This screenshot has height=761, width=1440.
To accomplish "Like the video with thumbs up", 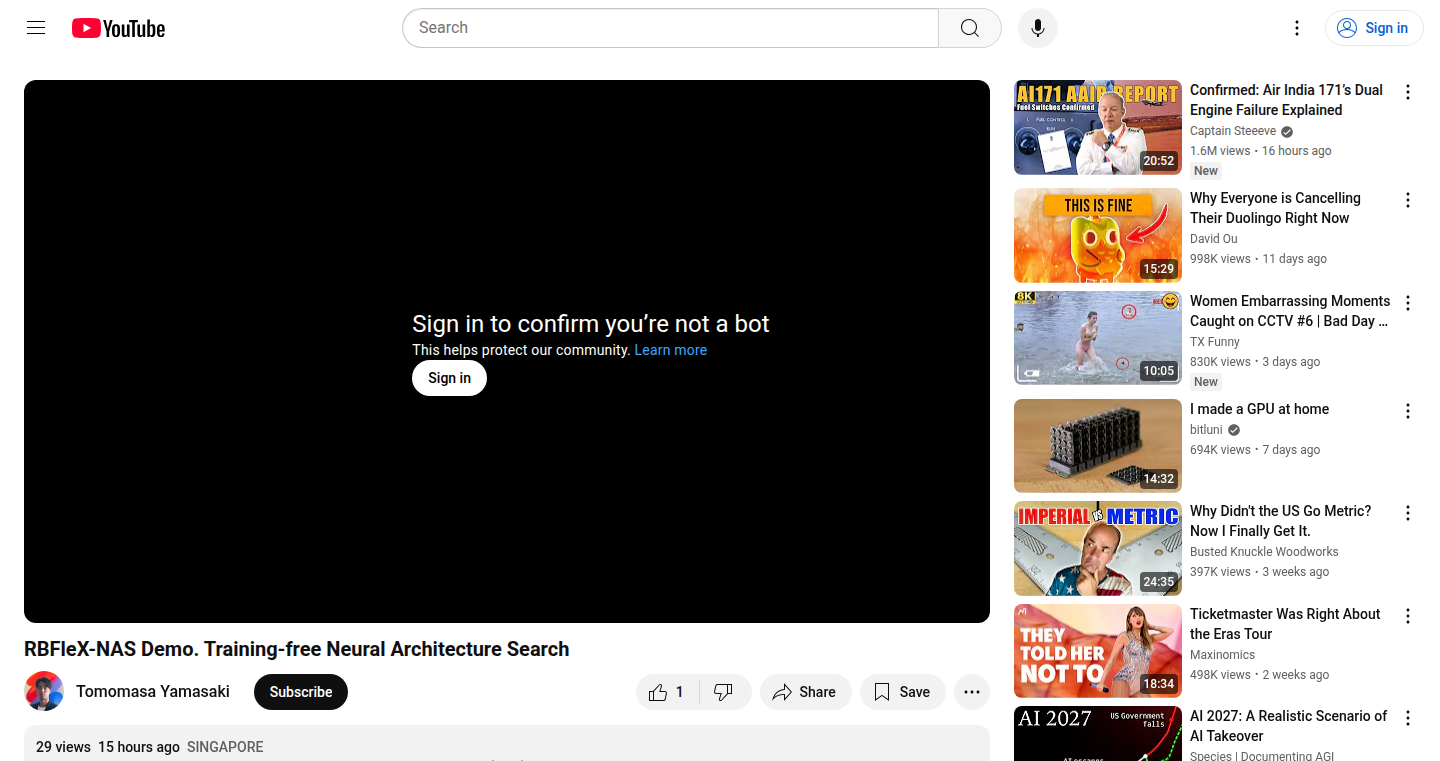I will point(668,692).
